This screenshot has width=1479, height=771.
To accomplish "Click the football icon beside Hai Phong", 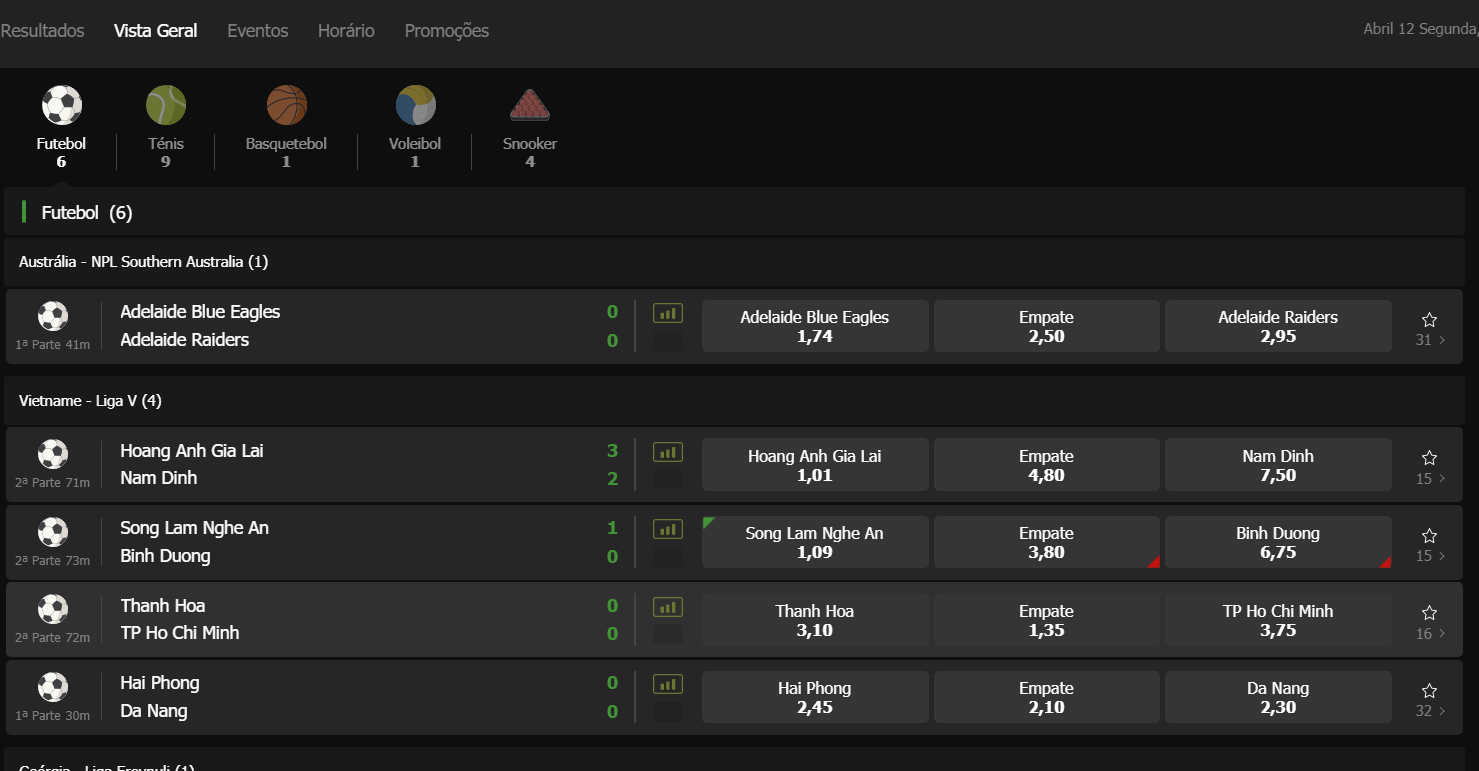I will click(x=53, y=687).
